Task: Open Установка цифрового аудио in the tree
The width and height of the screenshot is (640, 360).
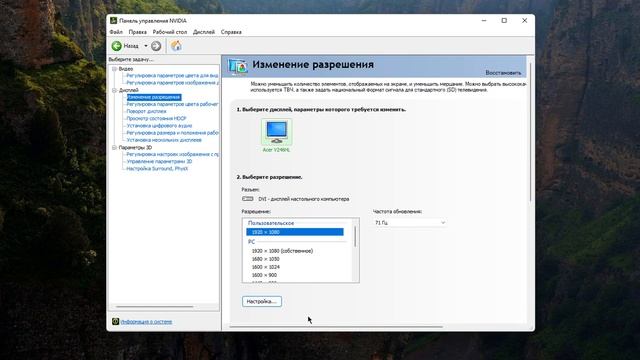Action: (159, 126)
